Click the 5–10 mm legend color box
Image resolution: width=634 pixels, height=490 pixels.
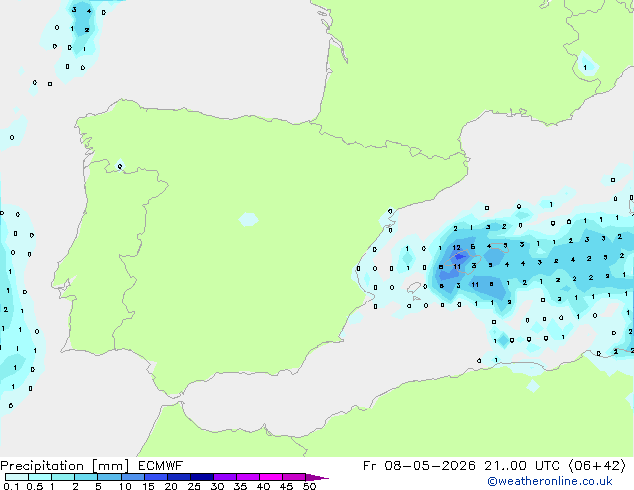[109, 477]
